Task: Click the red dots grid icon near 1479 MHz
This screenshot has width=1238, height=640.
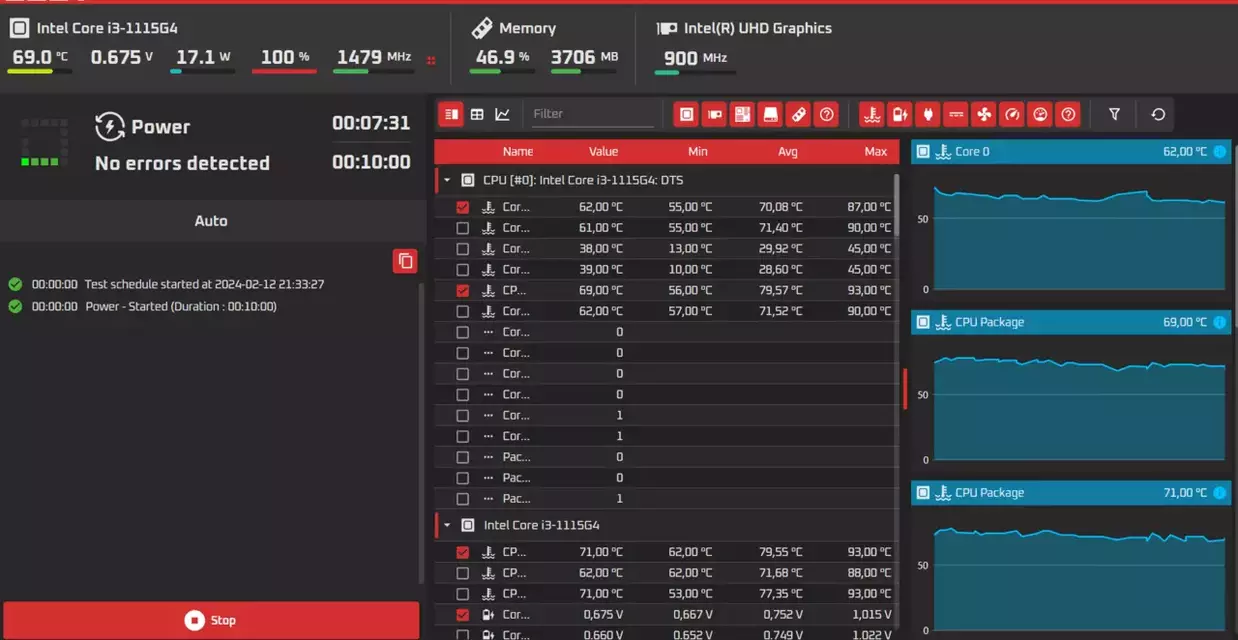Action: 431,60
